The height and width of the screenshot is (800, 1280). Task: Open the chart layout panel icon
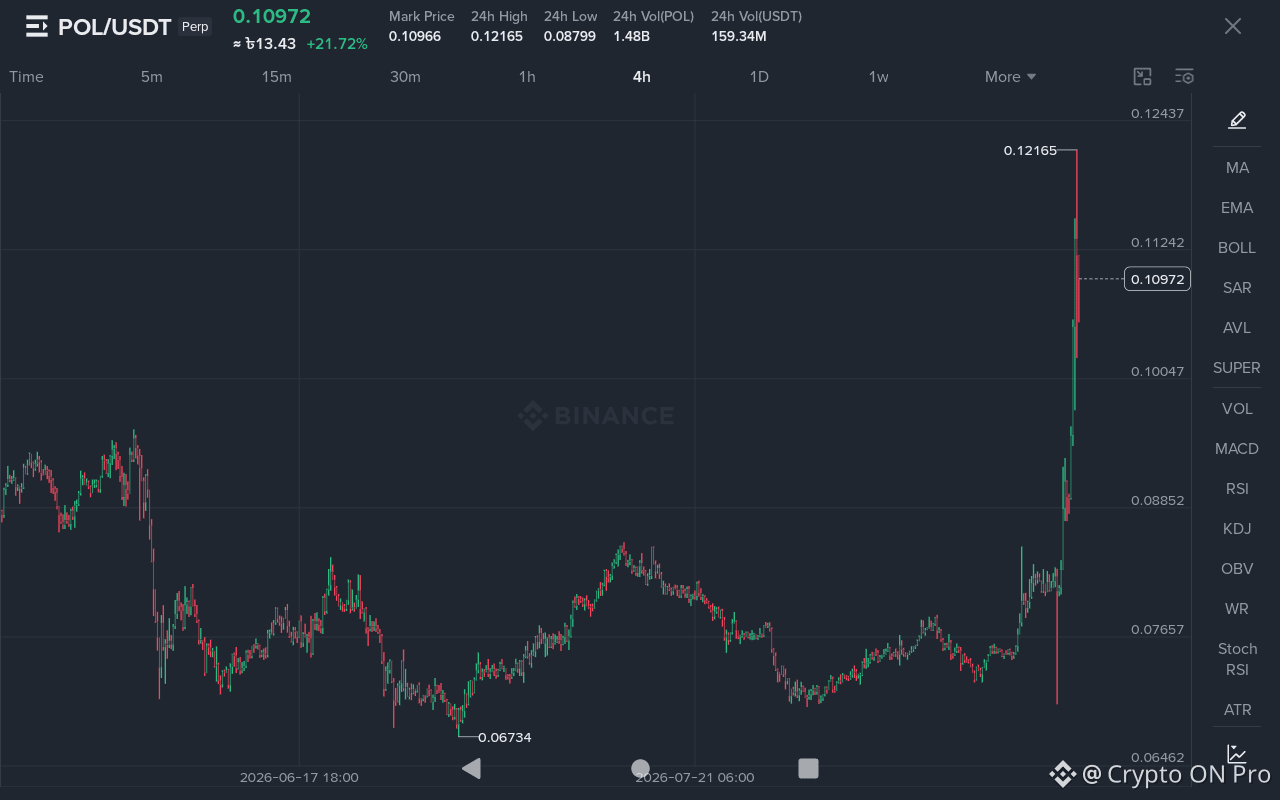(1142, 77)
